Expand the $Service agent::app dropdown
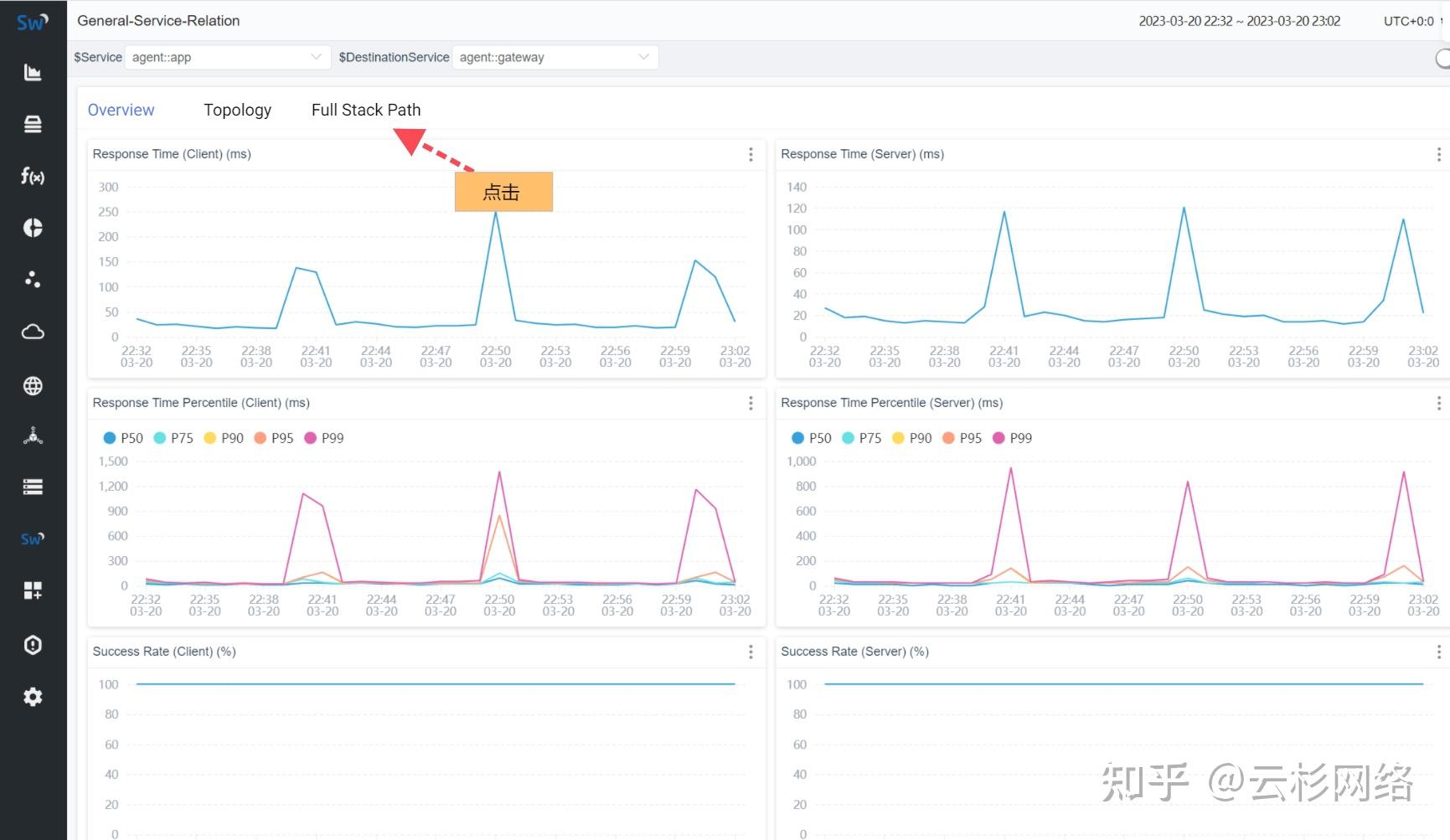This screenshot has height=840, width=1450. click(226, 57)
